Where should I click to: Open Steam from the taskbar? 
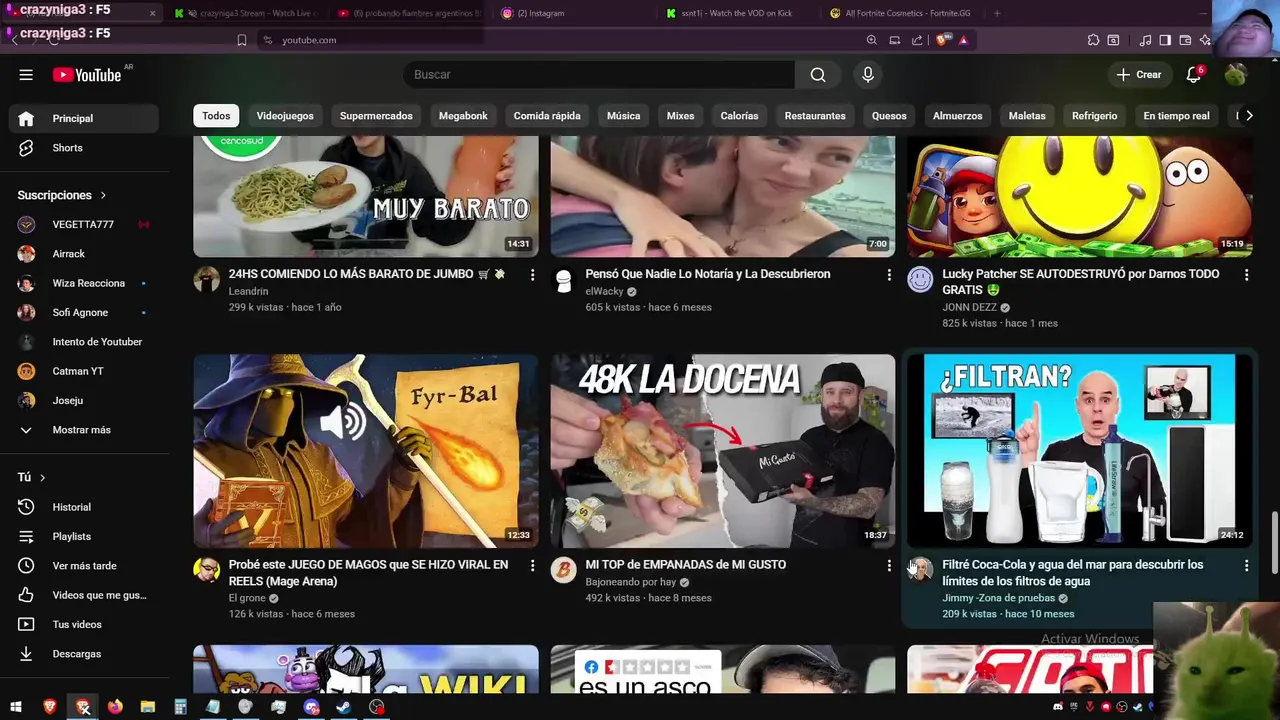(x=344, y=707)
